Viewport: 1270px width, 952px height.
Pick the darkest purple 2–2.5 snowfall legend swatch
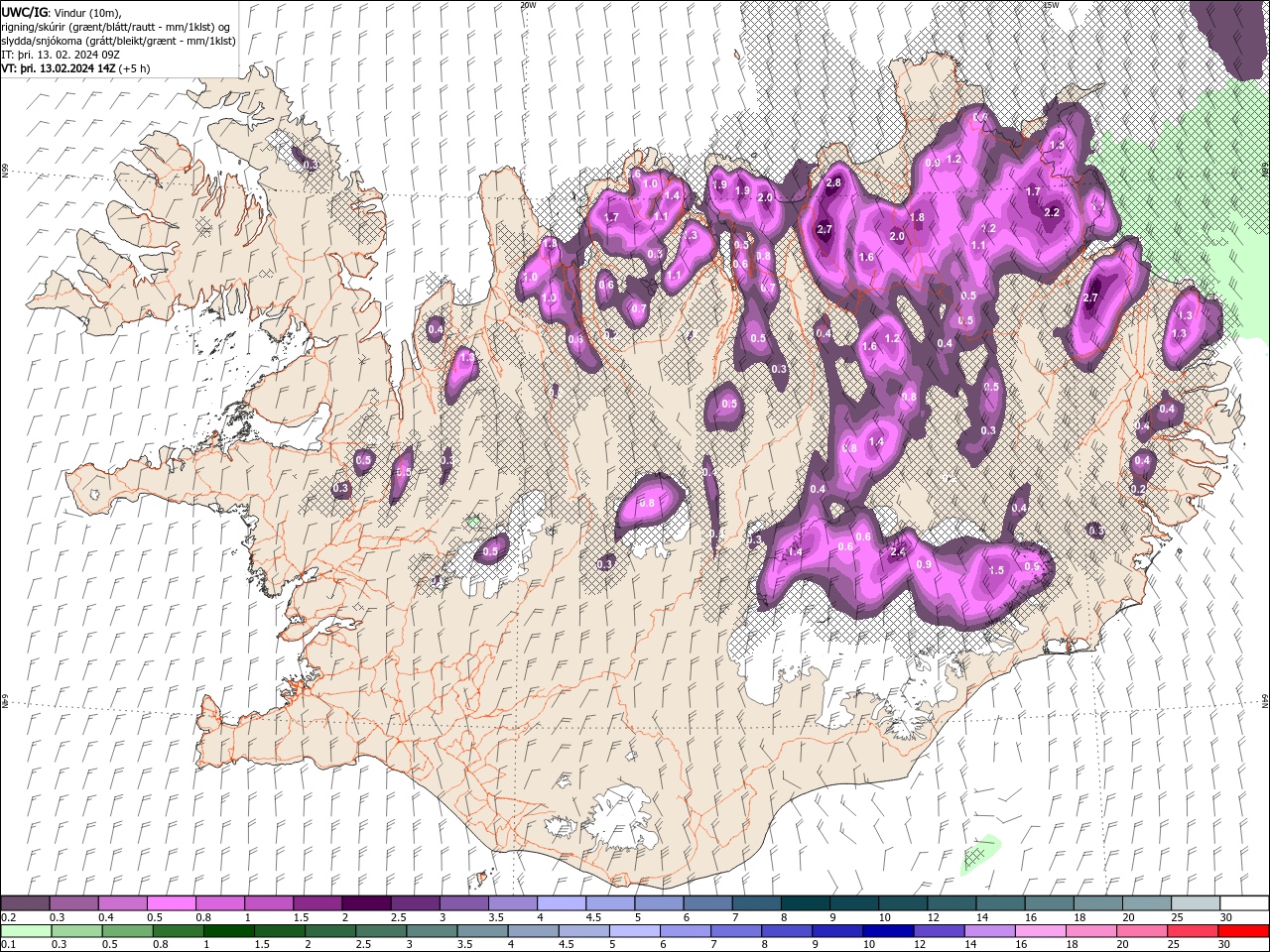point(366,903)
